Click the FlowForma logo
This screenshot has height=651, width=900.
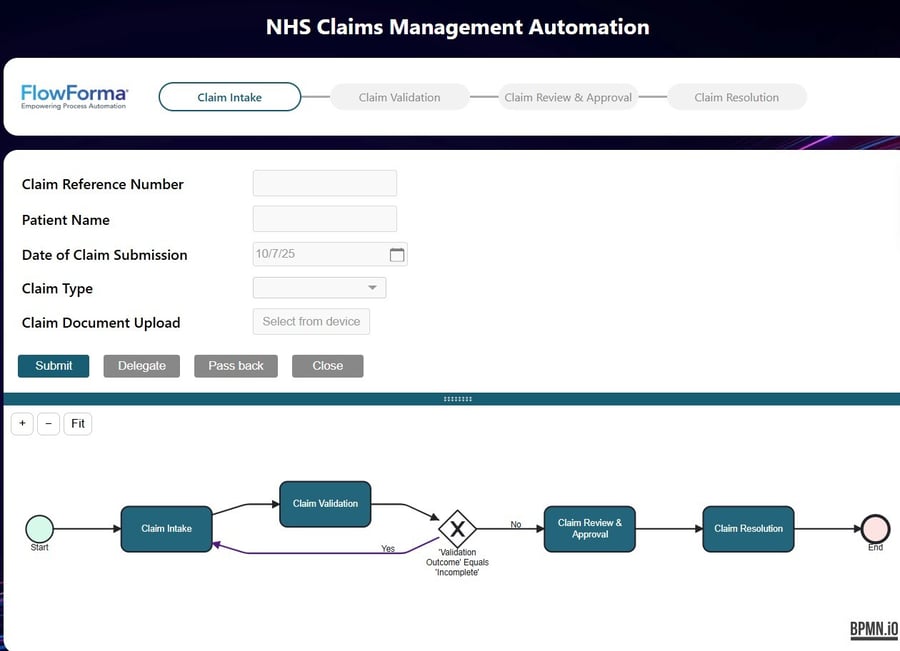[x=74, y=97]
